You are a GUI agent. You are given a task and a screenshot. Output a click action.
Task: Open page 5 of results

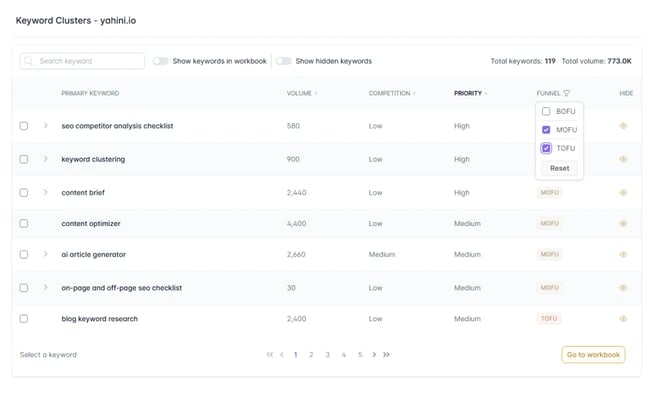pyautogui.click(x=360, y=355)
